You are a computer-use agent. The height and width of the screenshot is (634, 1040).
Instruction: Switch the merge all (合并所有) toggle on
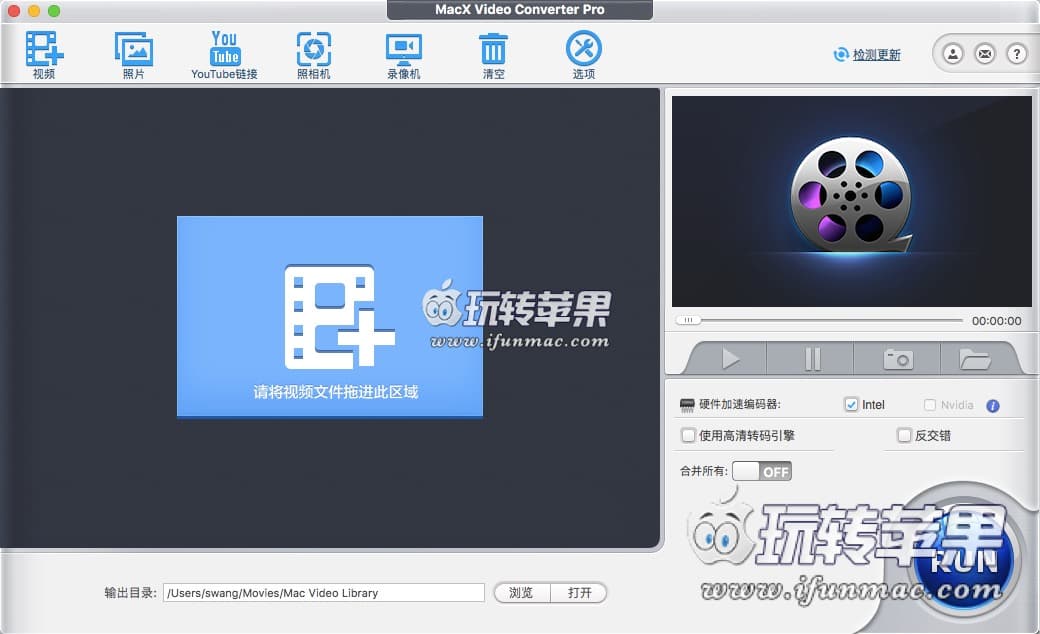762,472
